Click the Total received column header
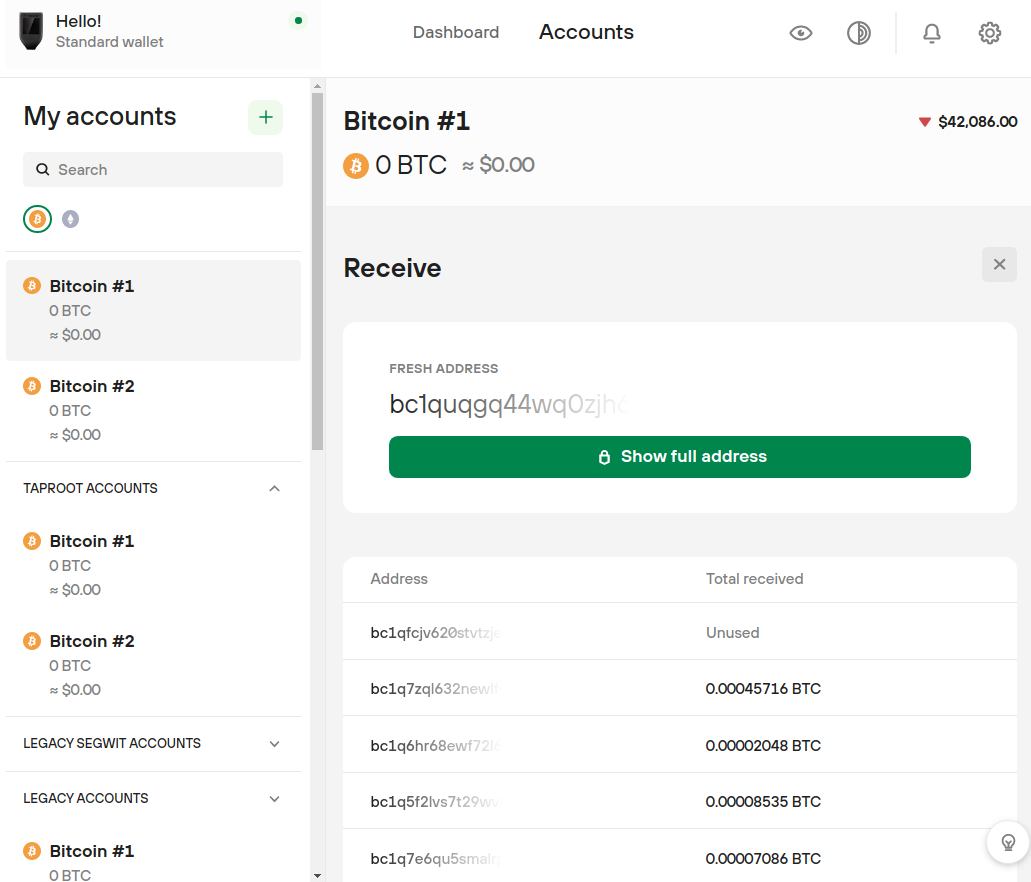The image size is (1031, 882). 755,579
